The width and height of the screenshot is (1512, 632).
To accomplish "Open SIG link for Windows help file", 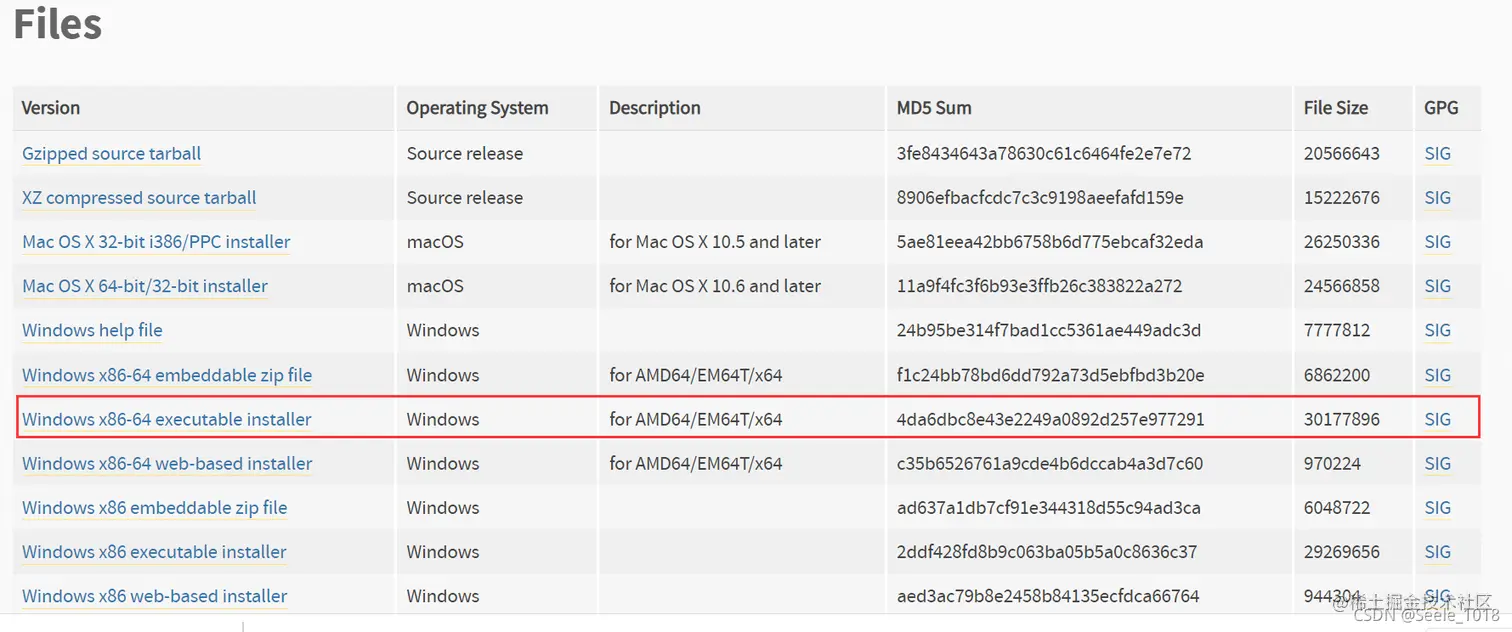I will click(x=1437, y=330).
